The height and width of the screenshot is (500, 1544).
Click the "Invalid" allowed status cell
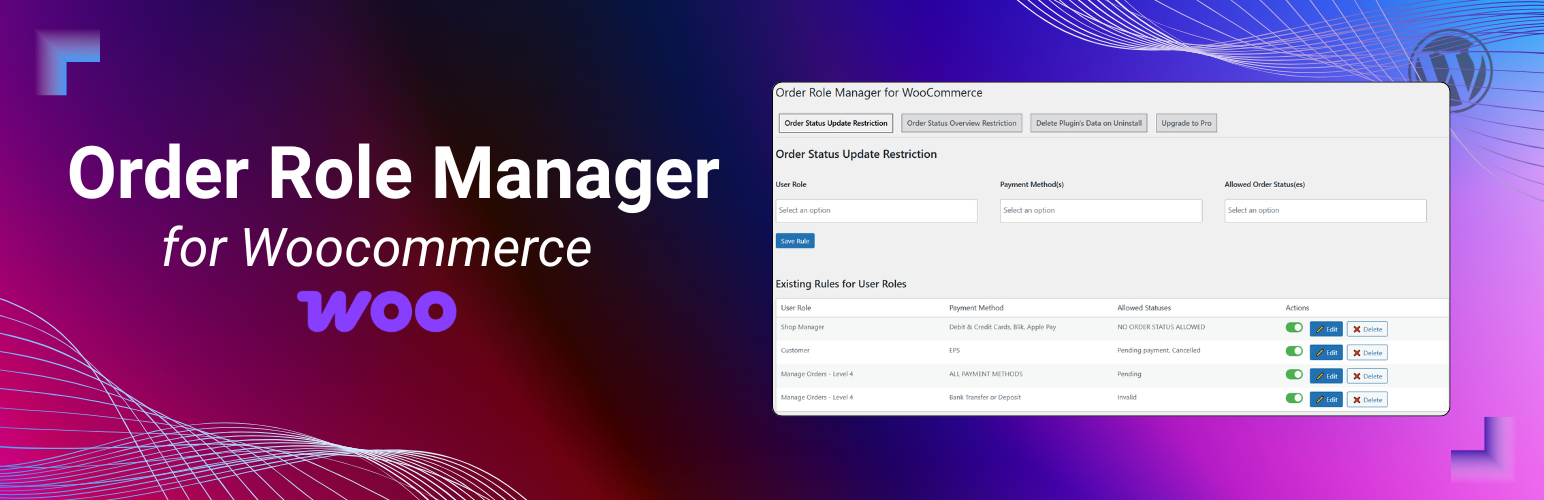point(1127,397)
